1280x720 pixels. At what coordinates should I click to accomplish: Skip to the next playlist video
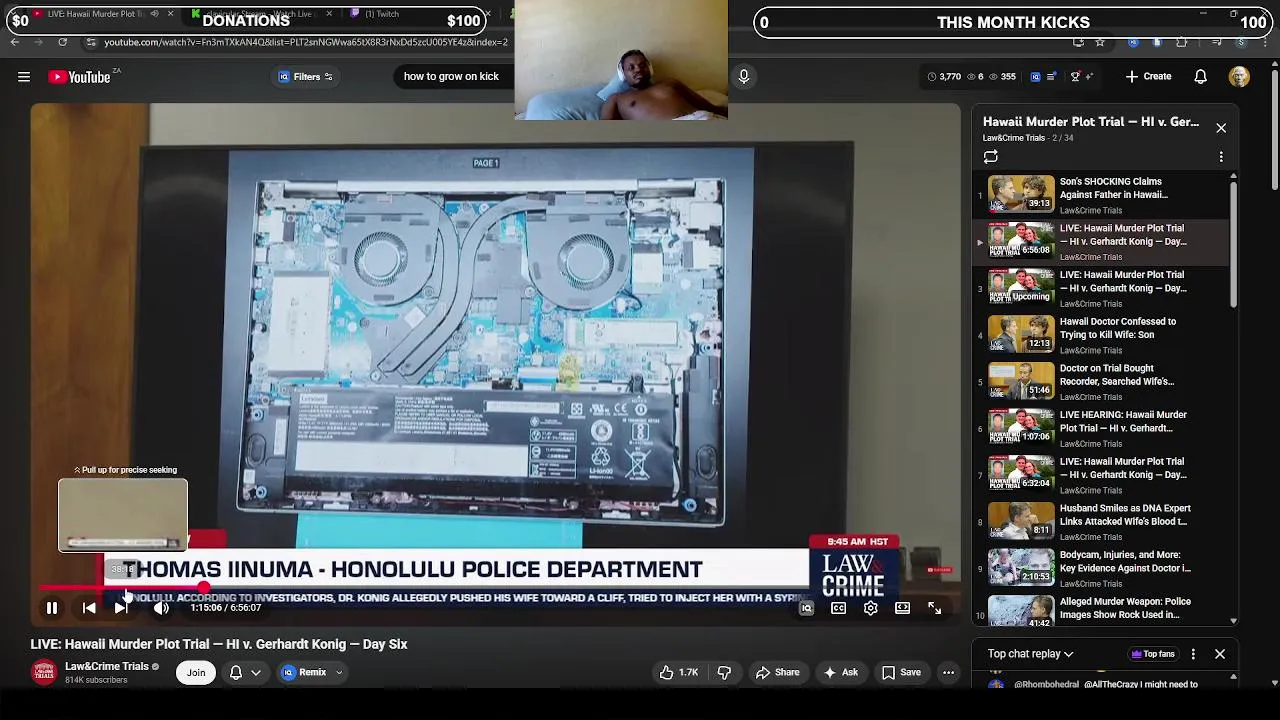(x=121, y=607)
